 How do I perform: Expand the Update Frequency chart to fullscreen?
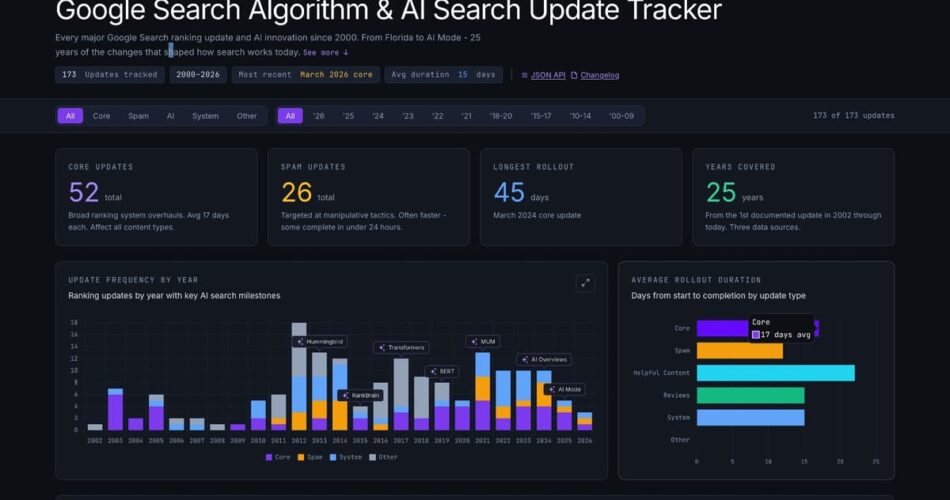tap(585, 283)
